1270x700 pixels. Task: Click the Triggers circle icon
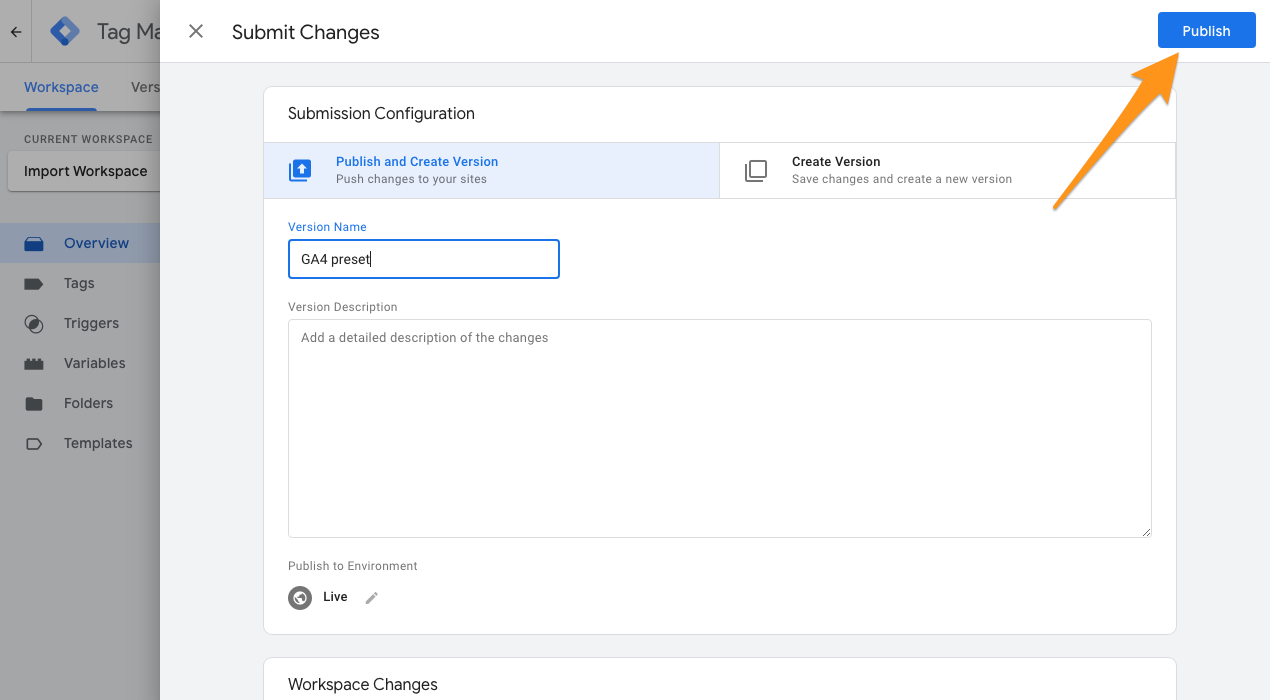(34, 323)
